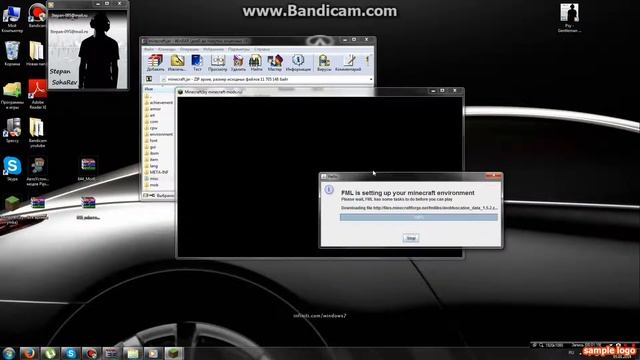Click the FML download progress bar

tap(419, 218)
